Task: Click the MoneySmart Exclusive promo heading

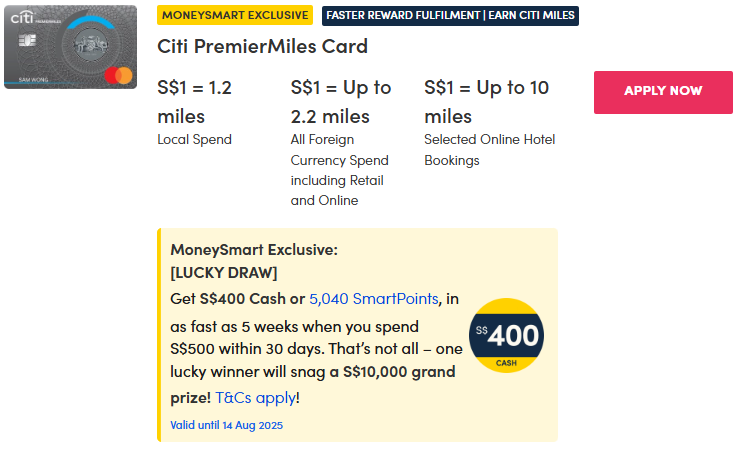Action: click(x=254, y=249)
